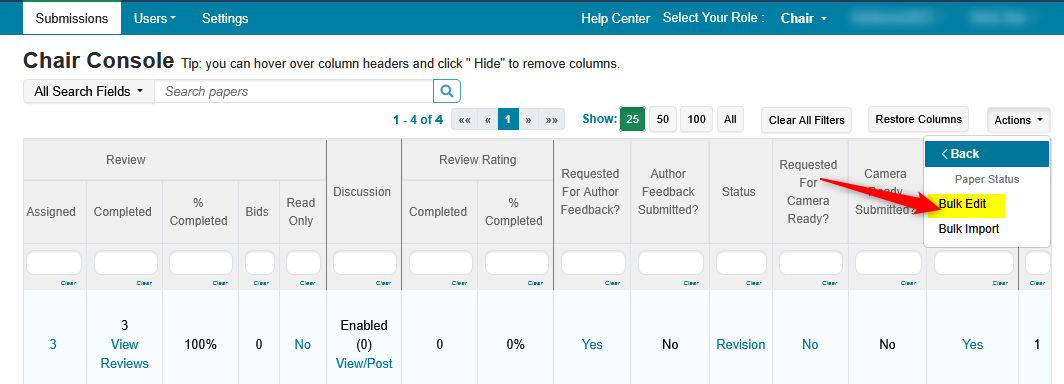Click the magnifier search icon
The height and width of the screenshot is (384, 1064).
tap(446, 91)
